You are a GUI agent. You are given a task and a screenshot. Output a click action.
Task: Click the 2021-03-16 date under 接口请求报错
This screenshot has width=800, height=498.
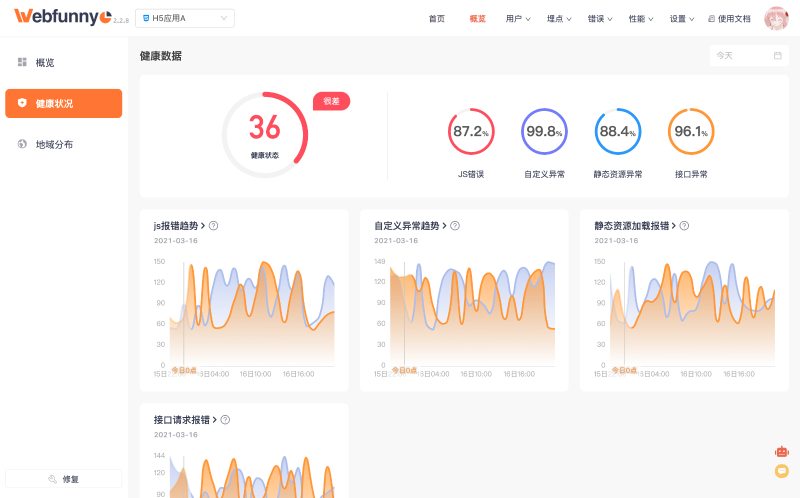point(176,435)
